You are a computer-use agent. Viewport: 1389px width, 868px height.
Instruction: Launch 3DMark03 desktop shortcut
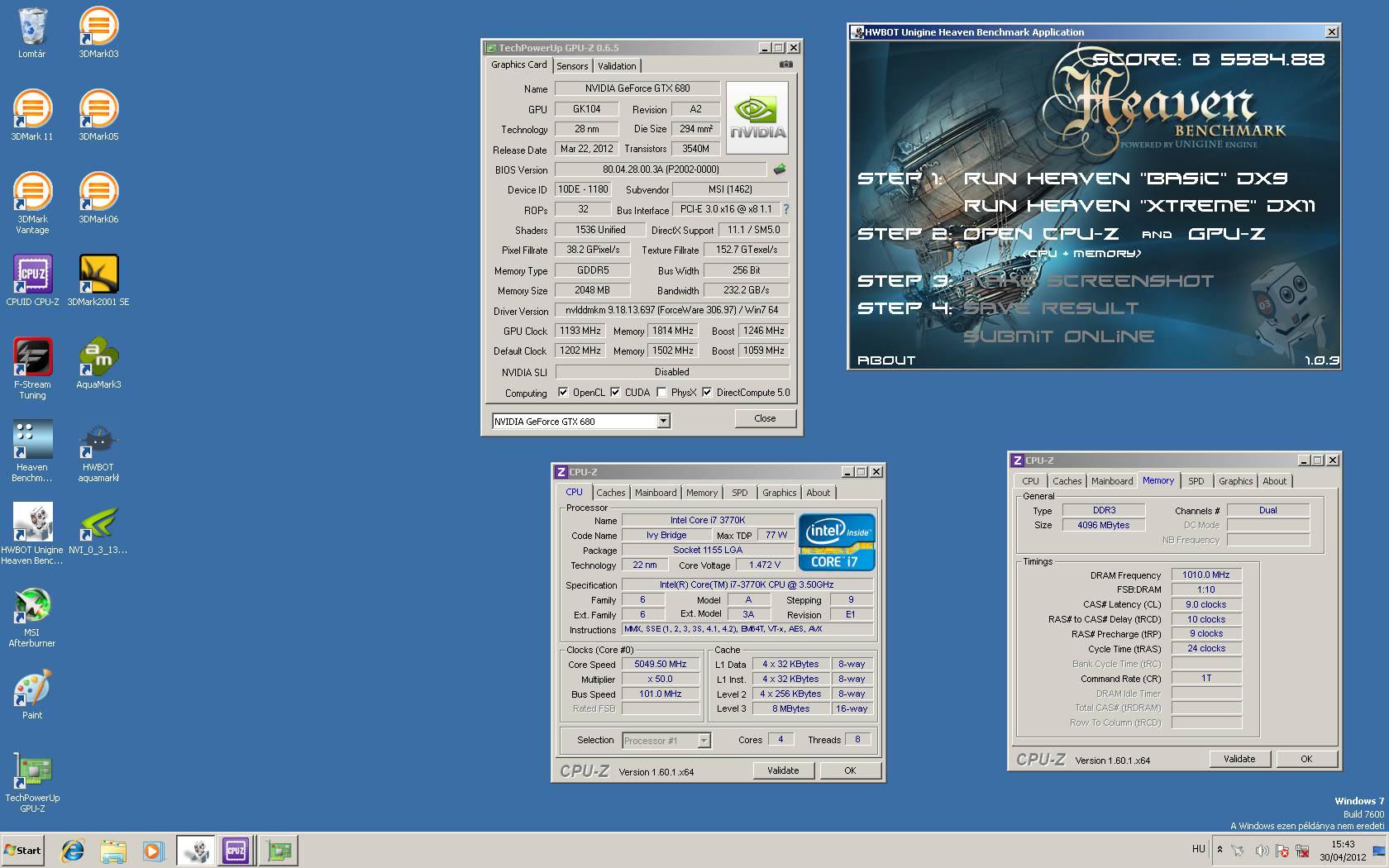pos(98,33)
